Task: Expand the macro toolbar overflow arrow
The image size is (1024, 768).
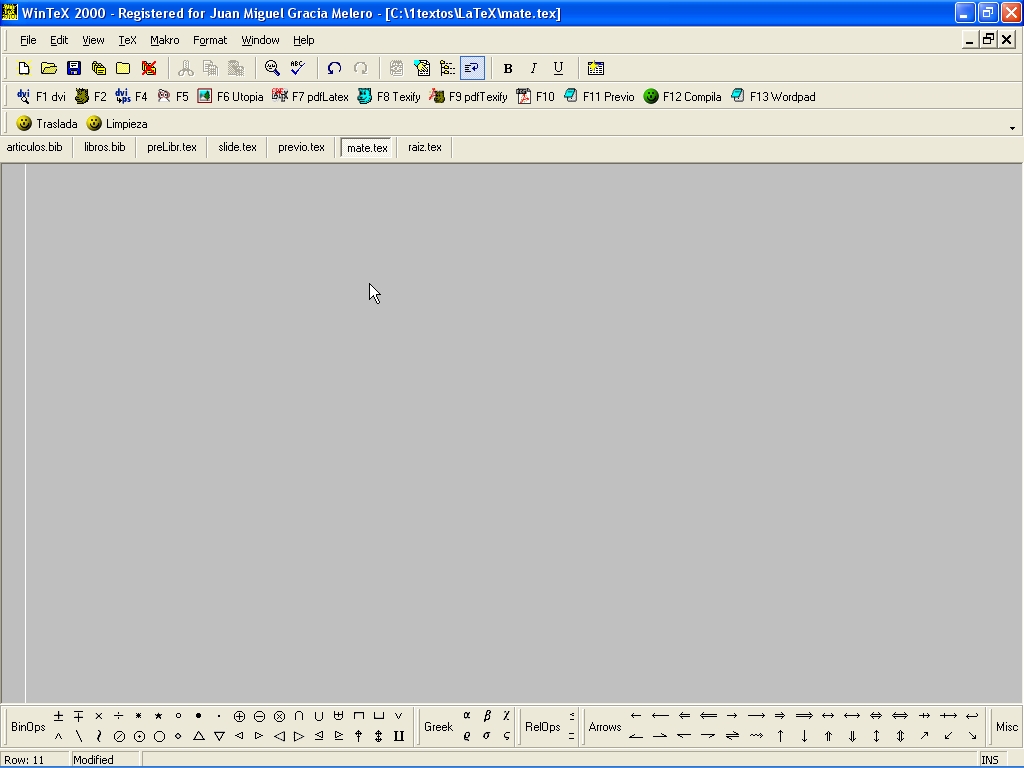Action: (x=1012, y=128)
